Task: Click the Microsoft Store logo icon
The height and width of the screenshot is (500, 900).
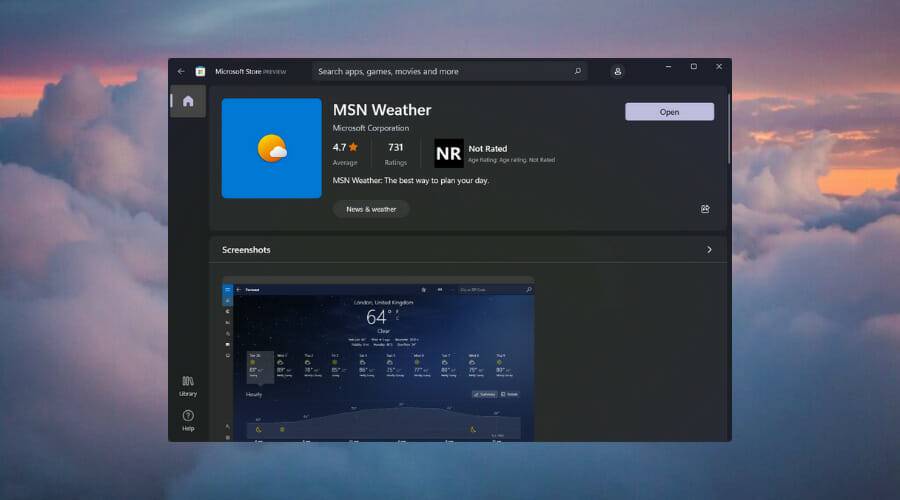Action: (200, 72)
